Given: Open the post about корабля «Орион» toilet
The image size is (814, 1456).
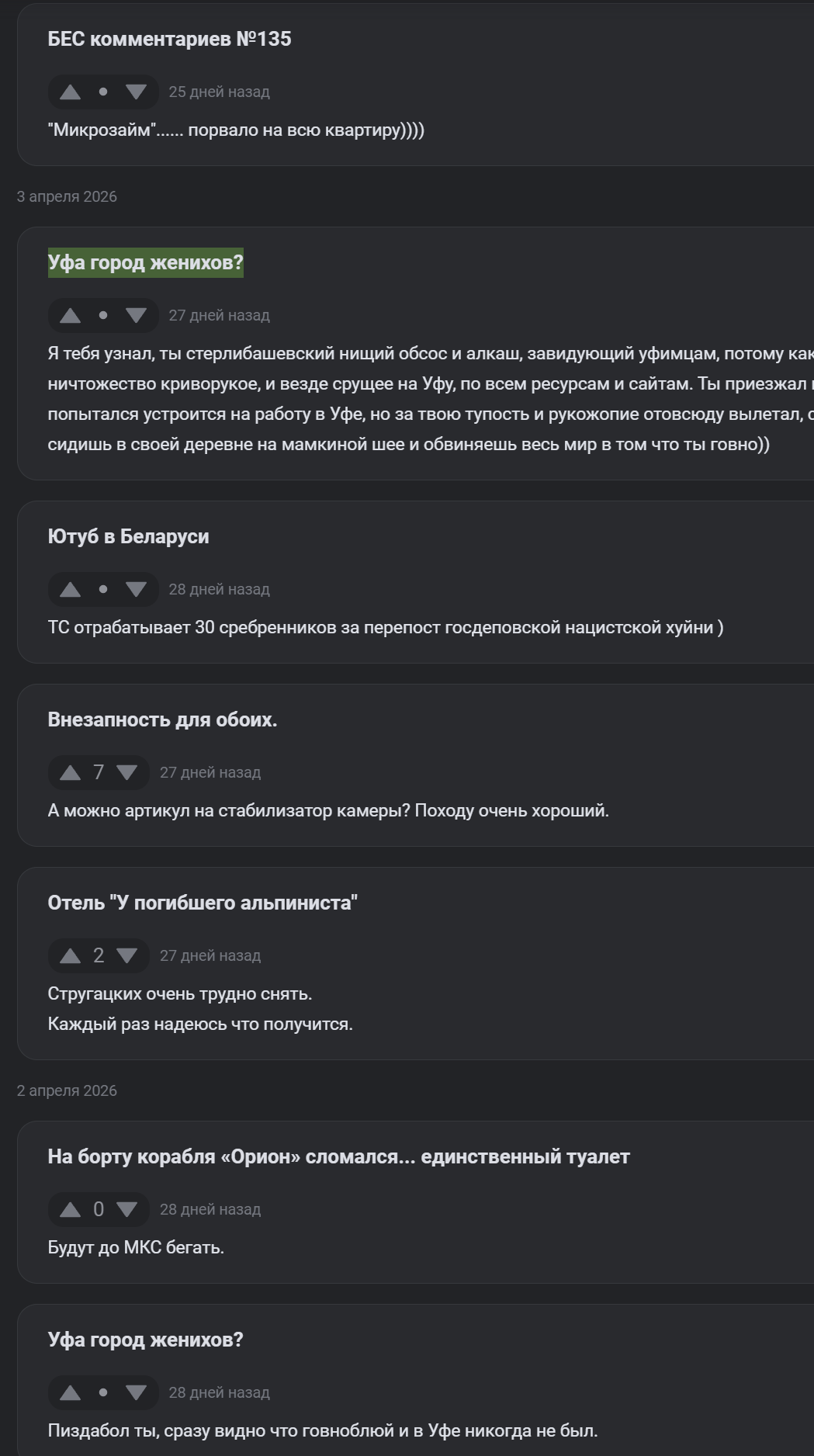Looking at the screenshot, I should click(x=338, y=1157).
